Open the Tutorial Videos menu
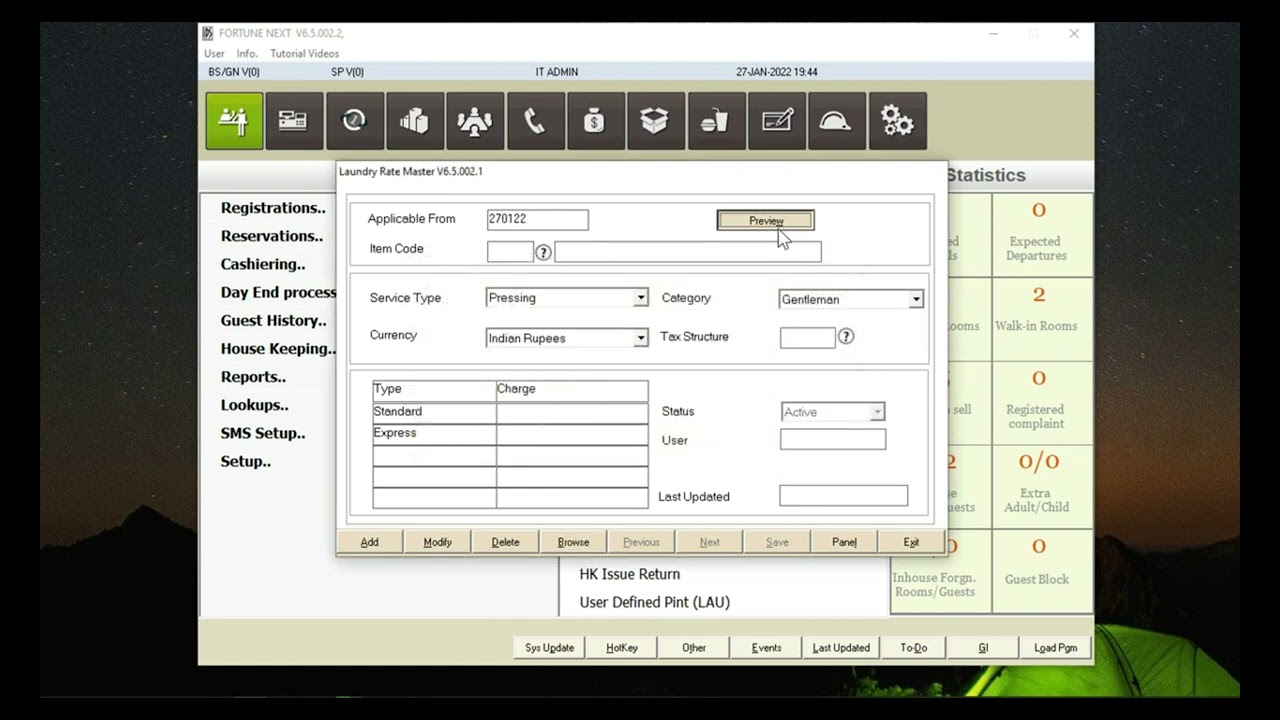Screen dimensions: 1280x720 (x=304, y=53)
